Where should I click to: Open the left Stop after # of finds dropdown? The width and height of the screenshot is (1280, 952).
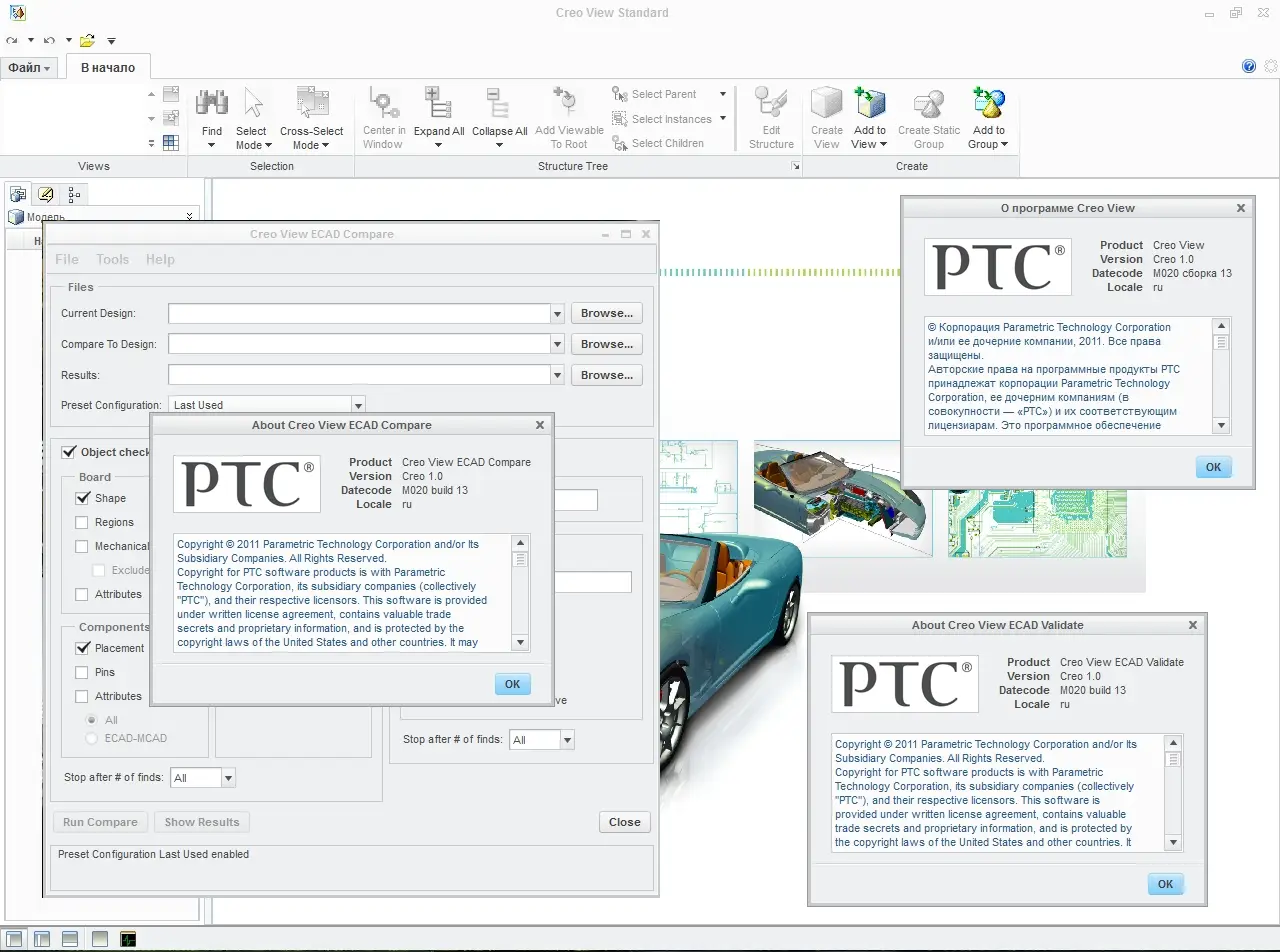pos(228,778)
